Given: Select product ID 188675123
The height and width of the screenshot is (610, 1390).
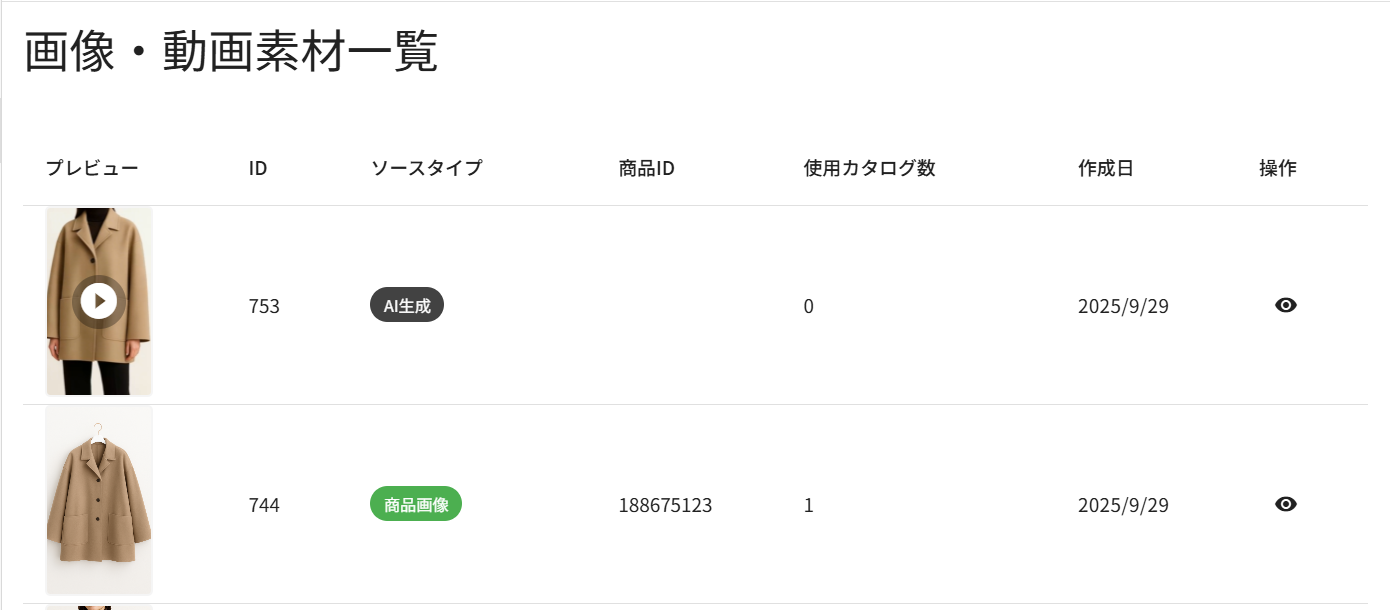Looking at the screenshot, I should click(x=665, y=505).
